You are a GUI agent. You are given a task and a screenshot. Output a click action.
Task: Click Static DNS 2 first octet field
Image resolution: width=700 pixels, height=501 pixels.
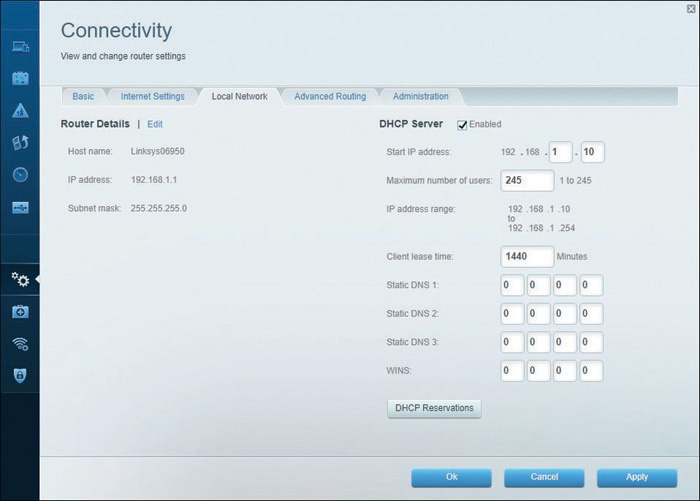(x=512, y=313)
